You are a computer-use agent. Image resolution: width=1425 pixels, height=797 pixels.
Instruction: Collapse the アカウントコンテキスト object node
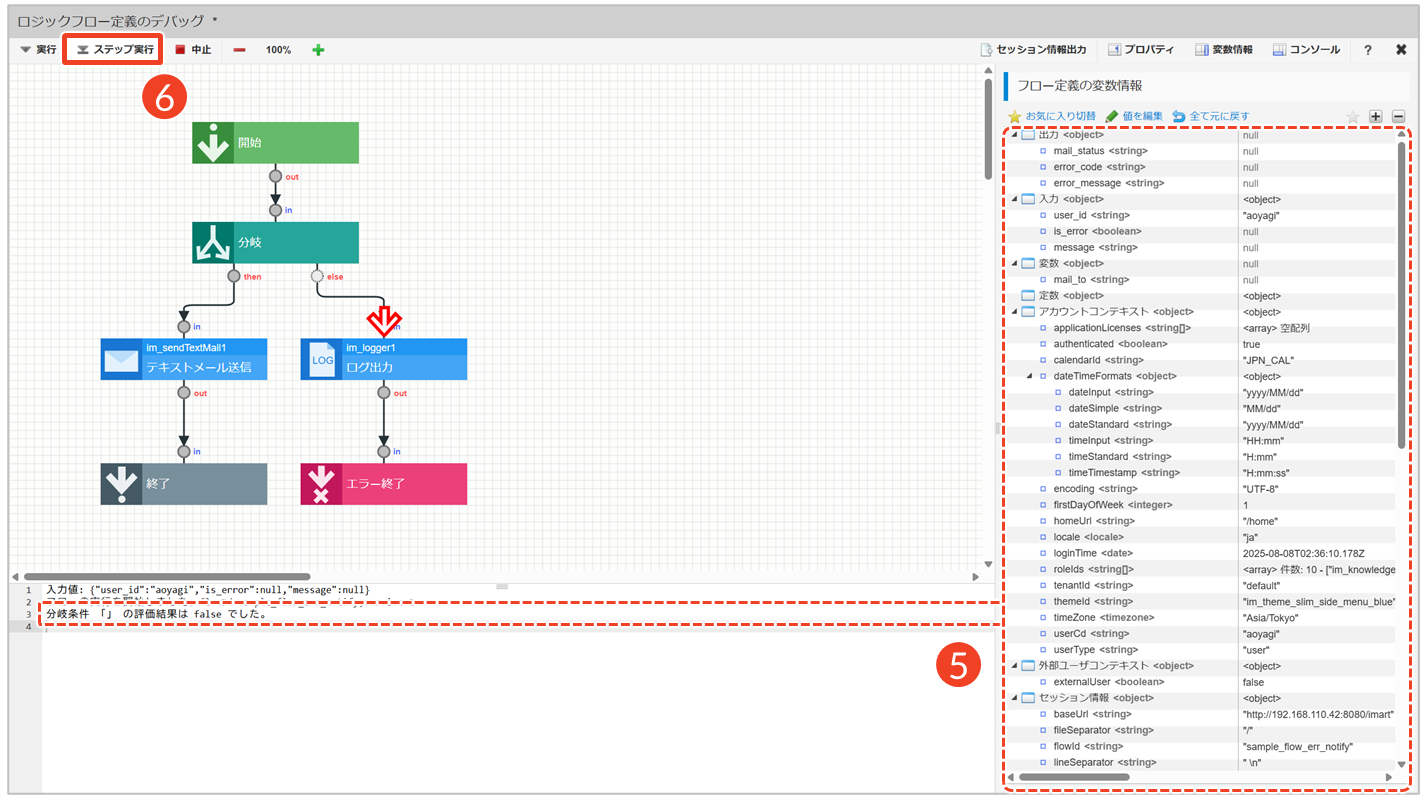click(x=1014, y=312)
